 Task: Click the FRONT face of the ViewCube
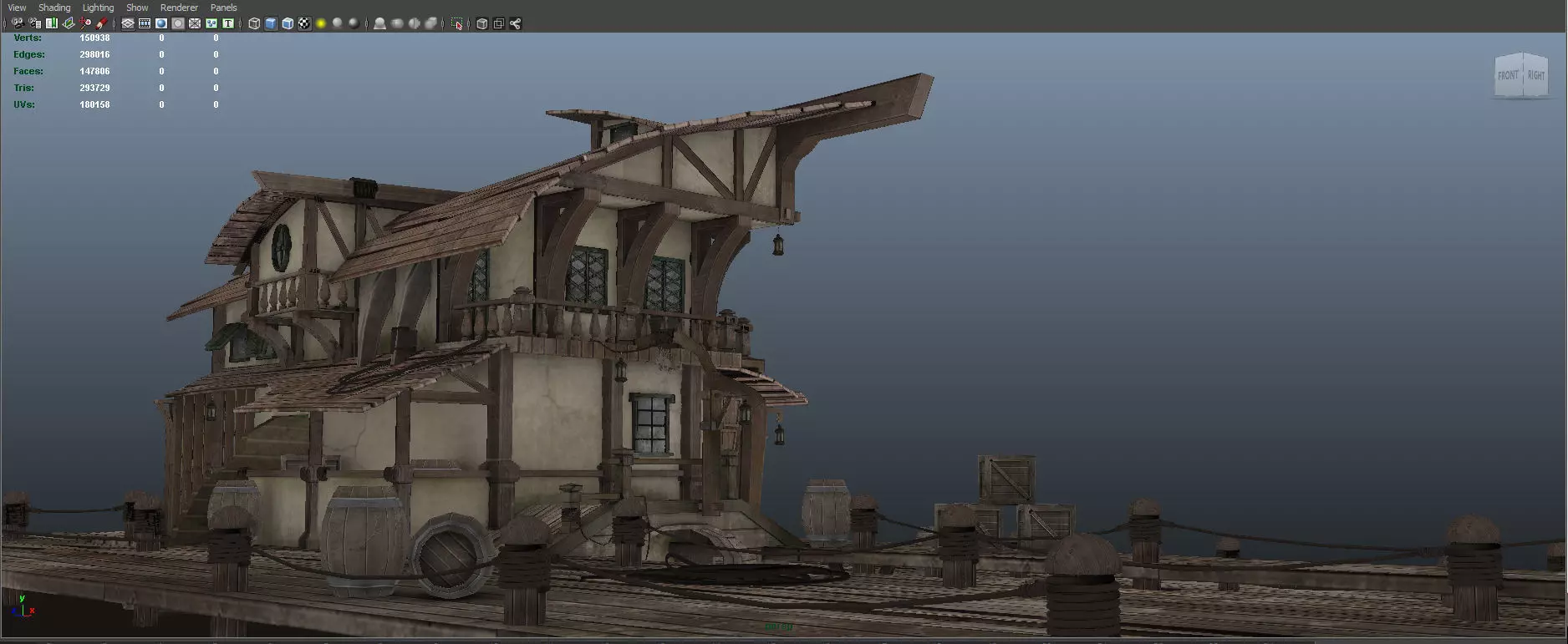pos(1508,75)
